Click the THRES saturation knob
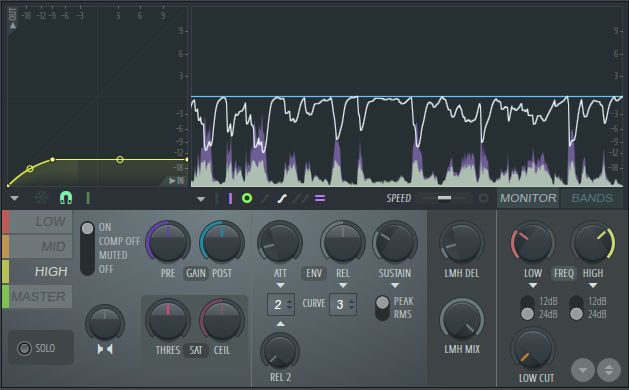This screenshot has width=629, height=390. coord(168,320)
